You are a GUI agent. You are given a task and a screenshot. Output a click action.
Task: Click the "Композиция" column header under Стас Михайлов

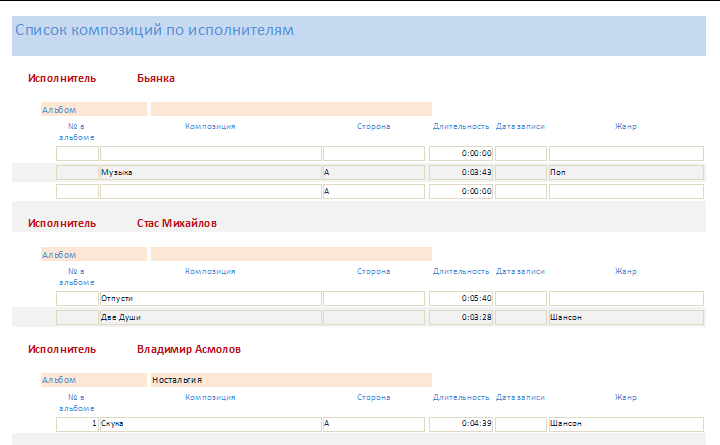click(210, 271)
